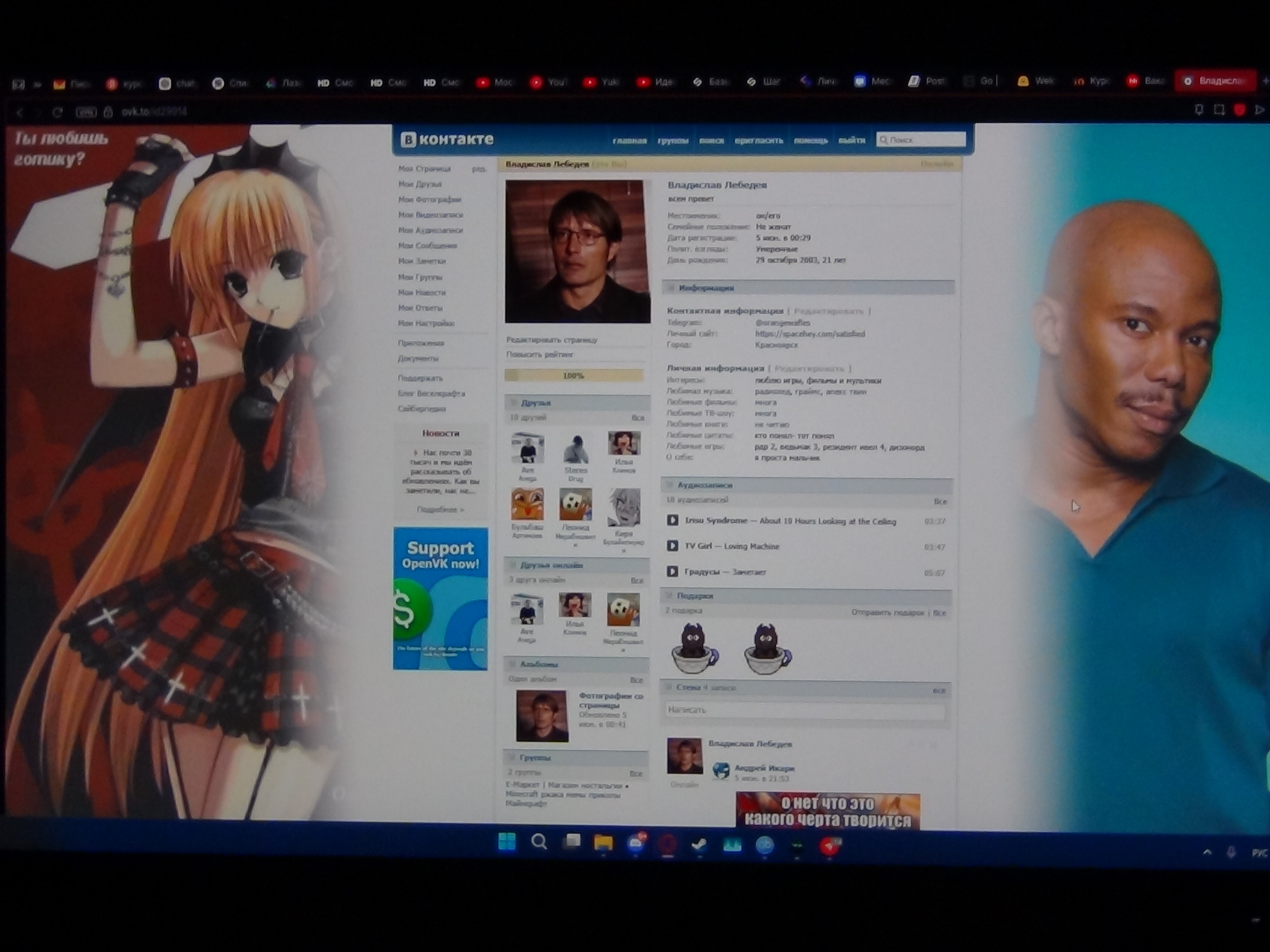Show hidden tray icons with the chevron
This screenshot has width=1270, height=952.
tap(1207, 852)
